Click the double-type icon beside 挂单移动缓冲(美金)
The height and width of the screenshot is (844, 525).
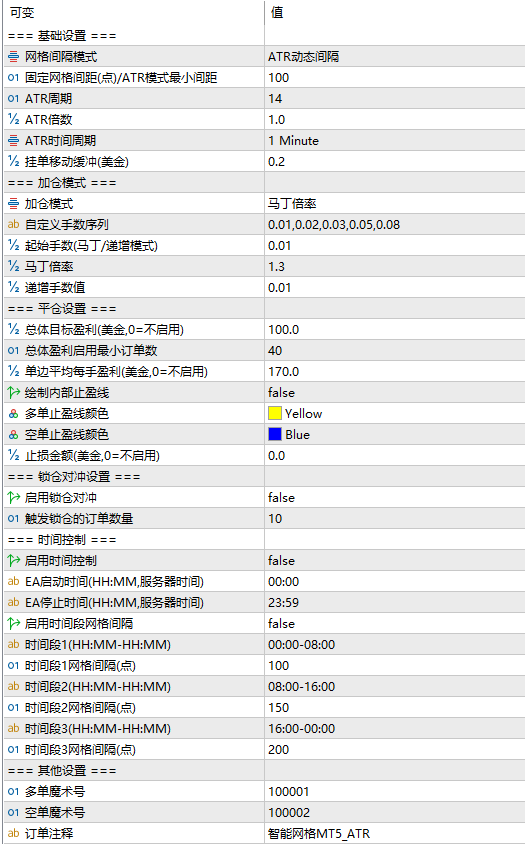pyautogui.click(x=13, y=161)
